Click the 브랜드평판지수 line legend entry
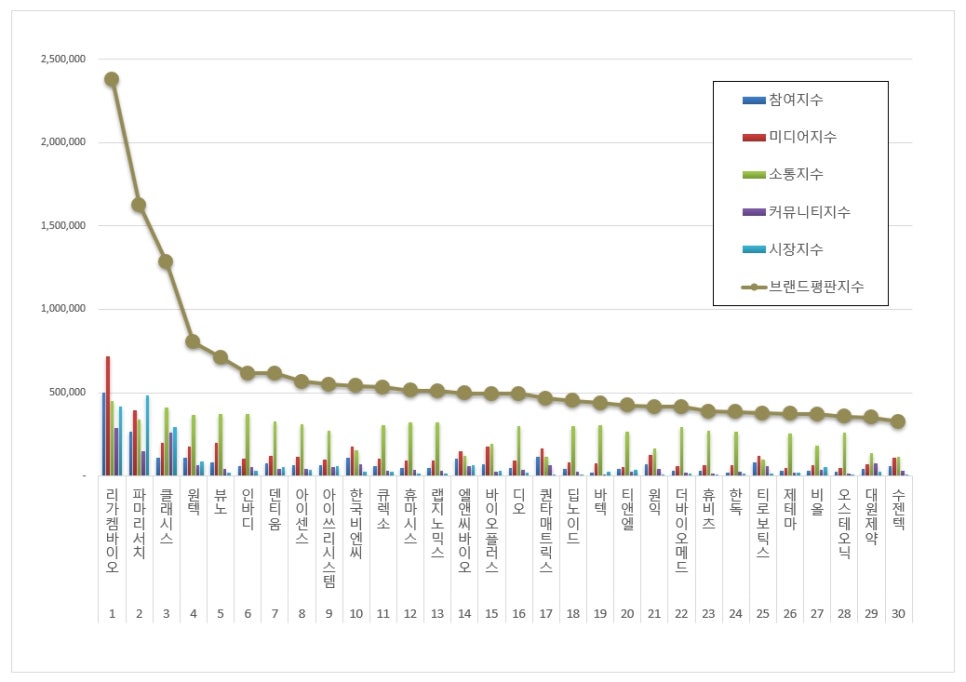The image size is (966, 682). tap(800, 286)
